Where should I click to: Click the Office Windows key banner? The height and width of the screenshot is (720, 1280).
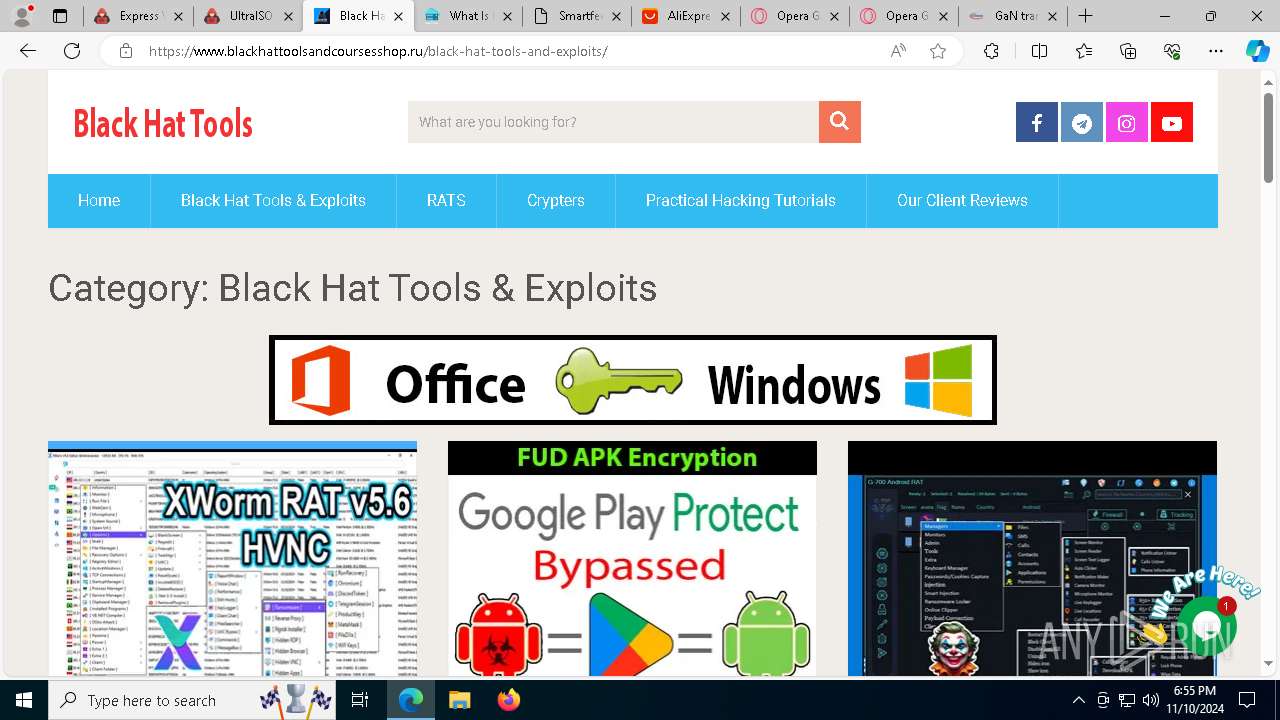[x=633, y=380]
